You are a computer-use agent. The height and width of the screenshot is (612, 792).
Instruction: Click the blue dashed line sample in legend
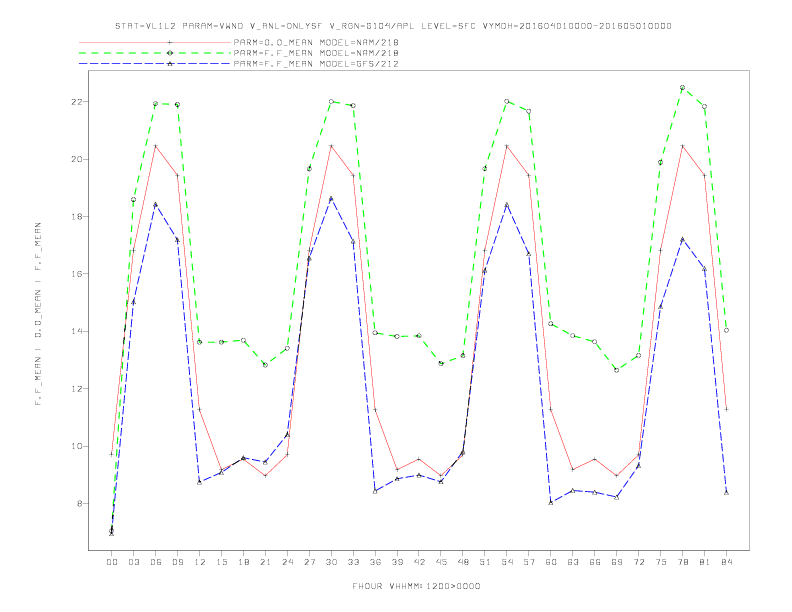pos(155,64)
